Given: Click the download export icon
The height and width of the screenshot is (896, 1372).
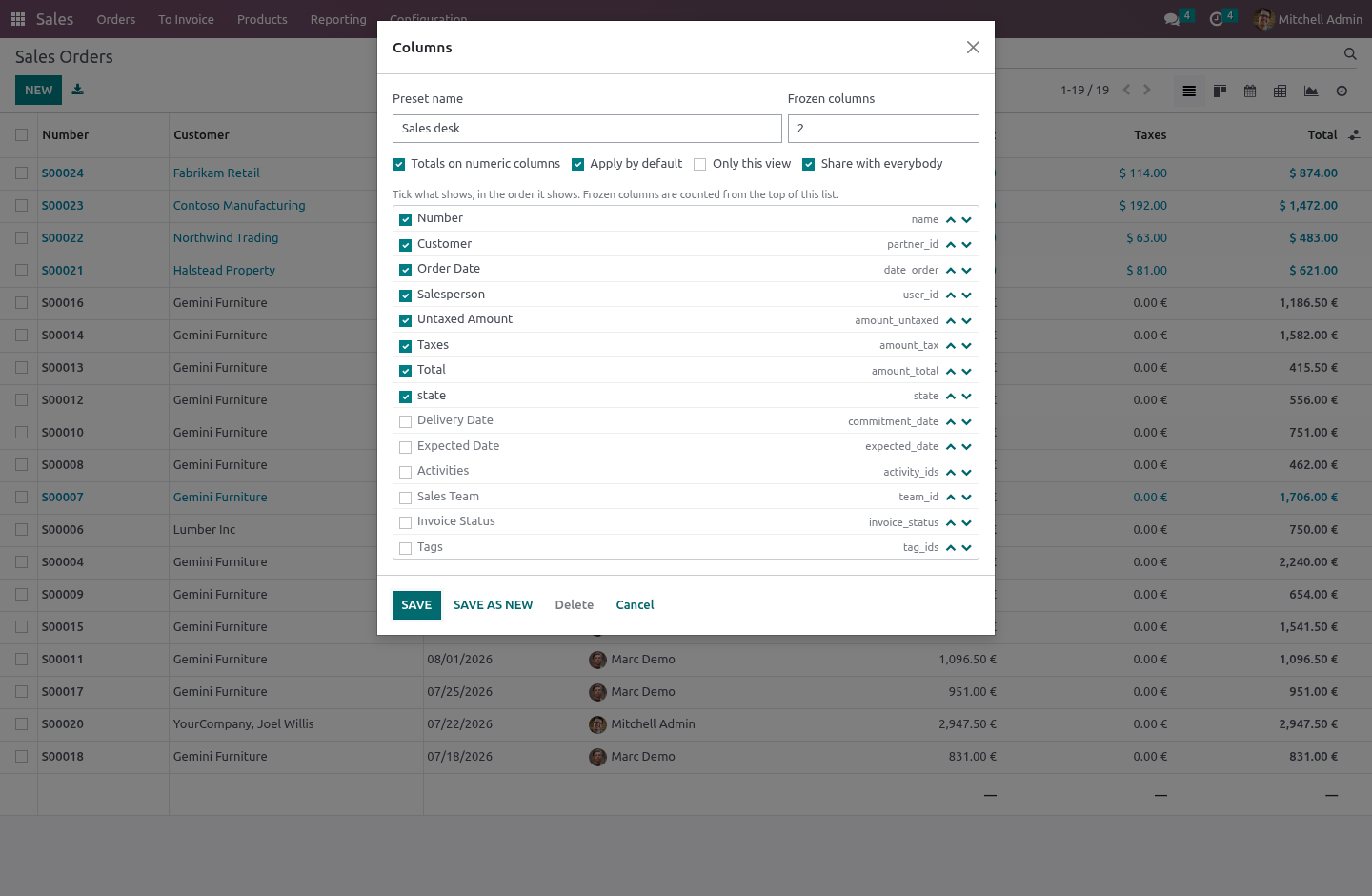Looking at the screenshot, I should (78, 90).
